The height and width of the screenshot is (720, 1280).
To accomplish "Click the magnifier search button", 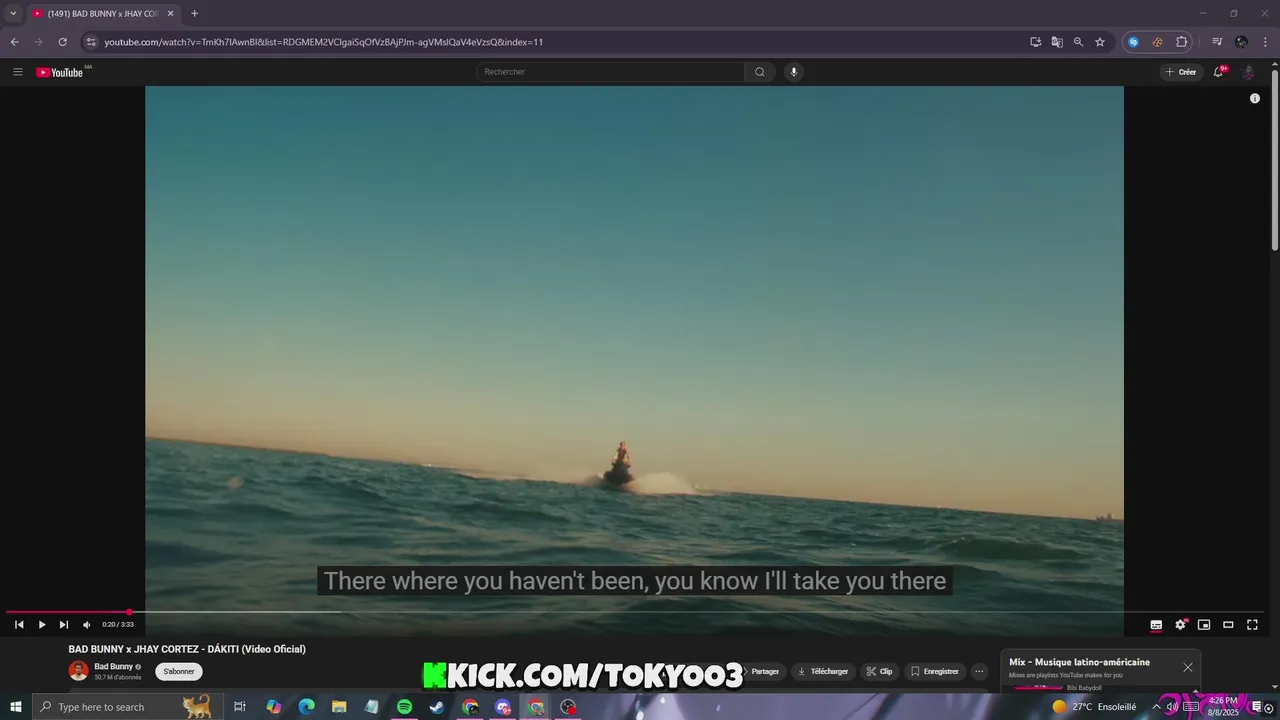I will 760,72.
